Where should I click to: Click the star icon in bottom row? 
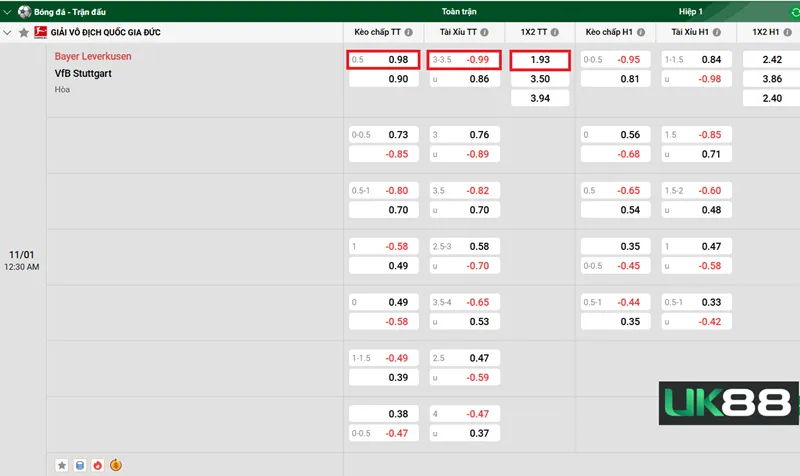(x=62, y=465)
